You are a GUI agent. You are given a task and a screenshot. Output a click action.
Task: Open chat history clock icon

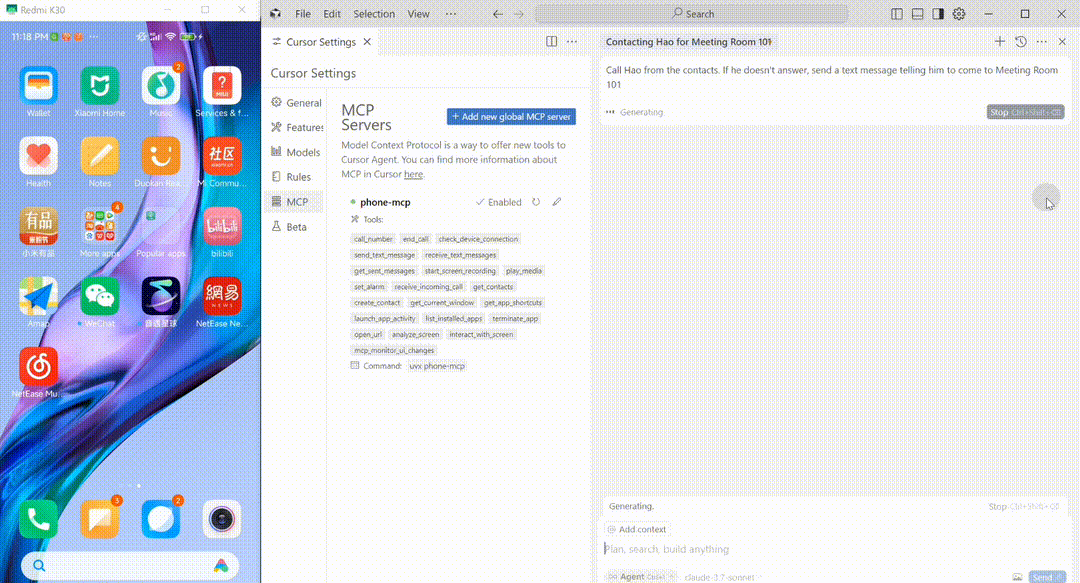pyautogui.click(x=1021, y=42)
